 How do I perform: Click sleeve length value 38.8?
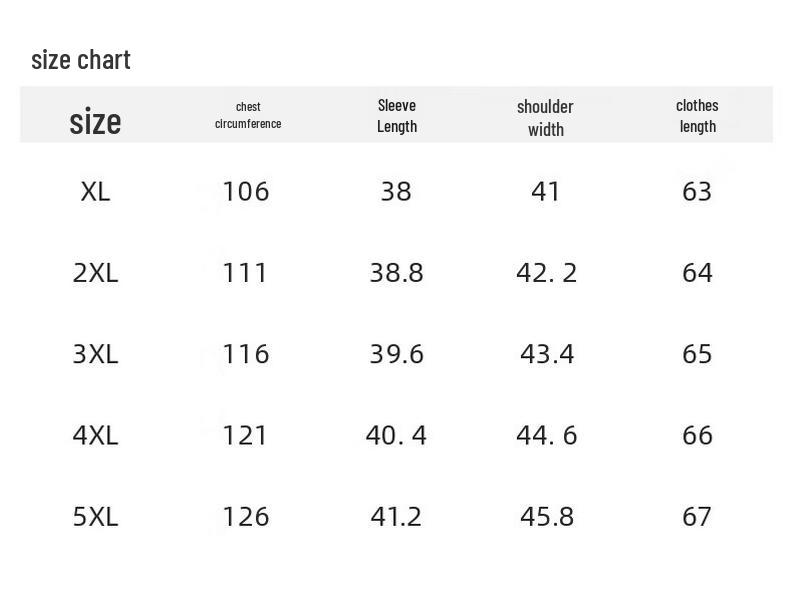[x=396, y=273]
